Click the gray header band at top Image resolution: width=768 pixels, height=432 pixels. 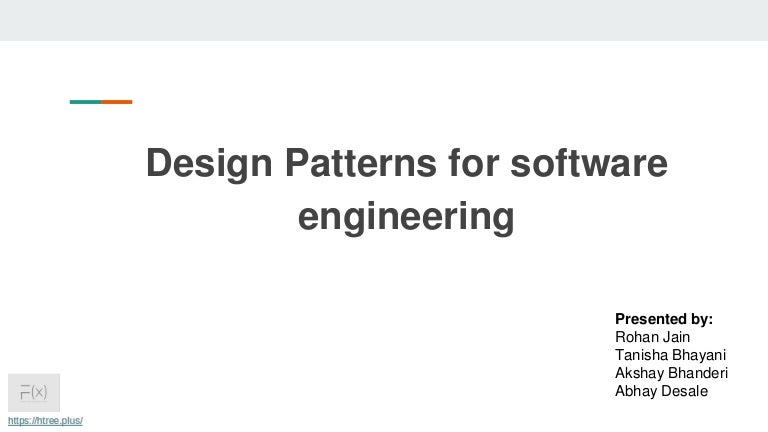(x=384, y=20)
